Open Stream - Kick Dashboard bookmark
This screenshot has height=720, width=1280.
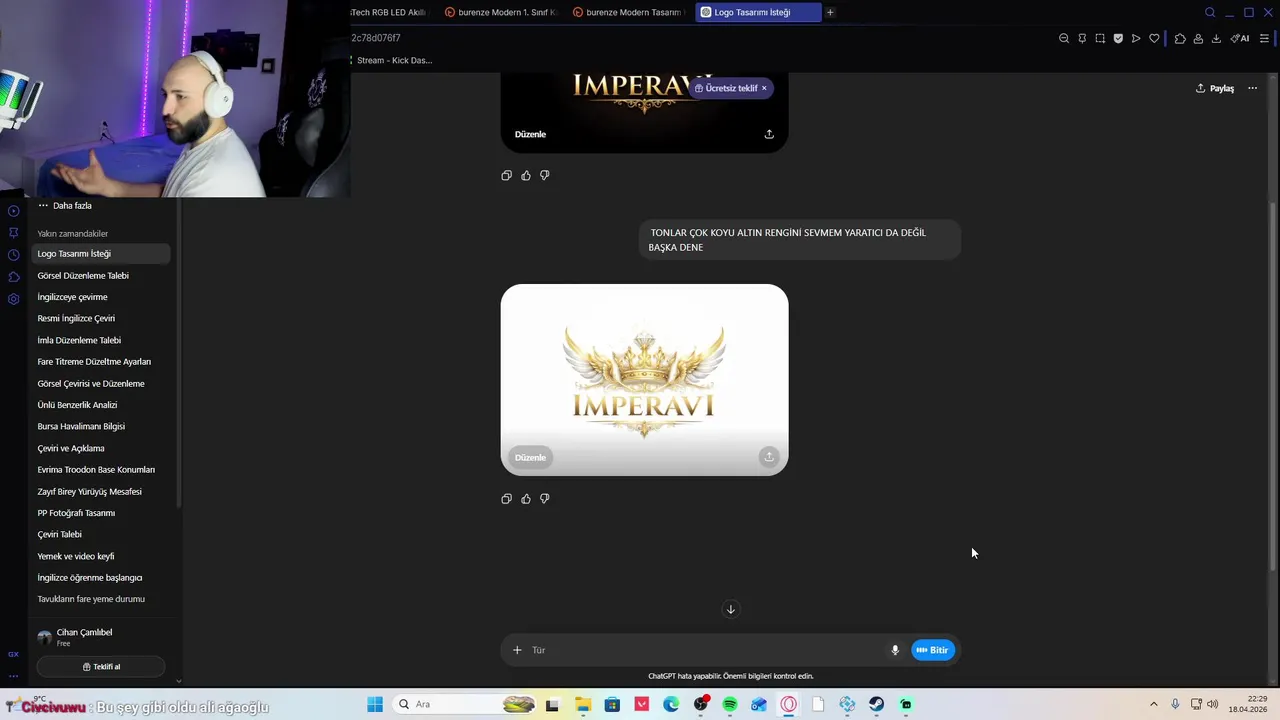392,60
